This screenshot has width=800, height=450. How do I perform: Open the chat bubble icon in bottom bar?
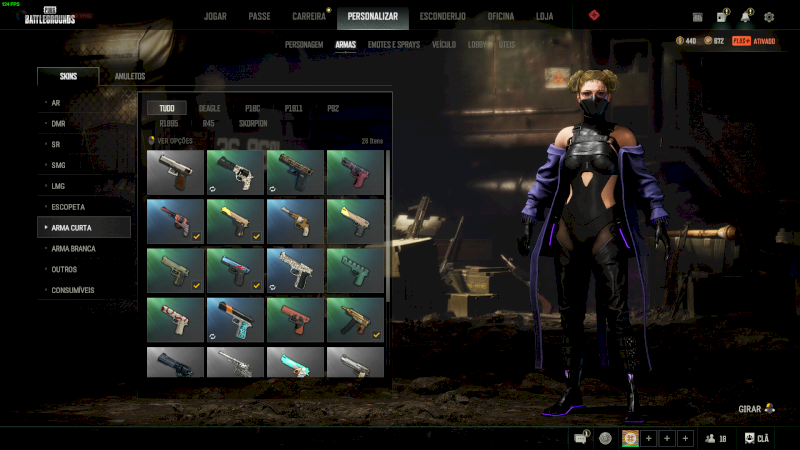pos(581,438)
